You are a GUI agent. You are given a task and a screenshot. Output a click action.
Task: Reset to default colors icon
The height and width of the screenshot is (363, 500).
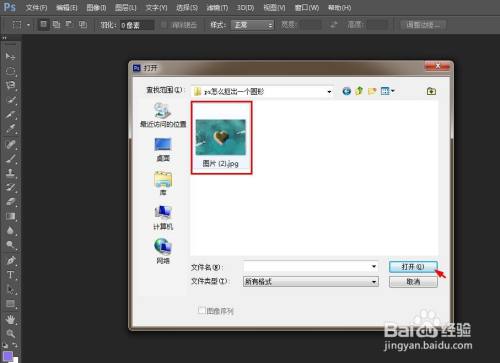(x=5, y=345)
